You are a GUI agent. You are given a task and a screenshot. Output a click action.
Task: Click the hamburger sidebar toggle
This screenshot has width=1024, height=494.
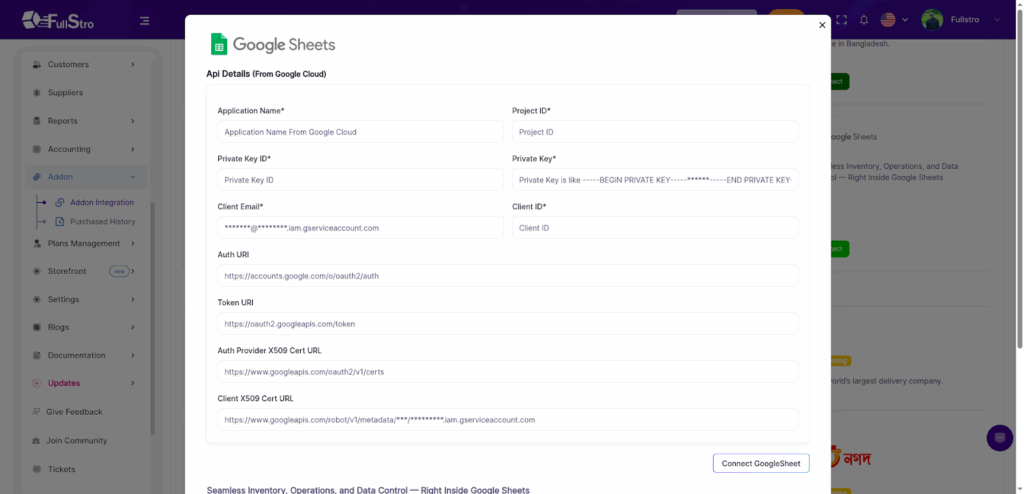[x=145, y=20]
